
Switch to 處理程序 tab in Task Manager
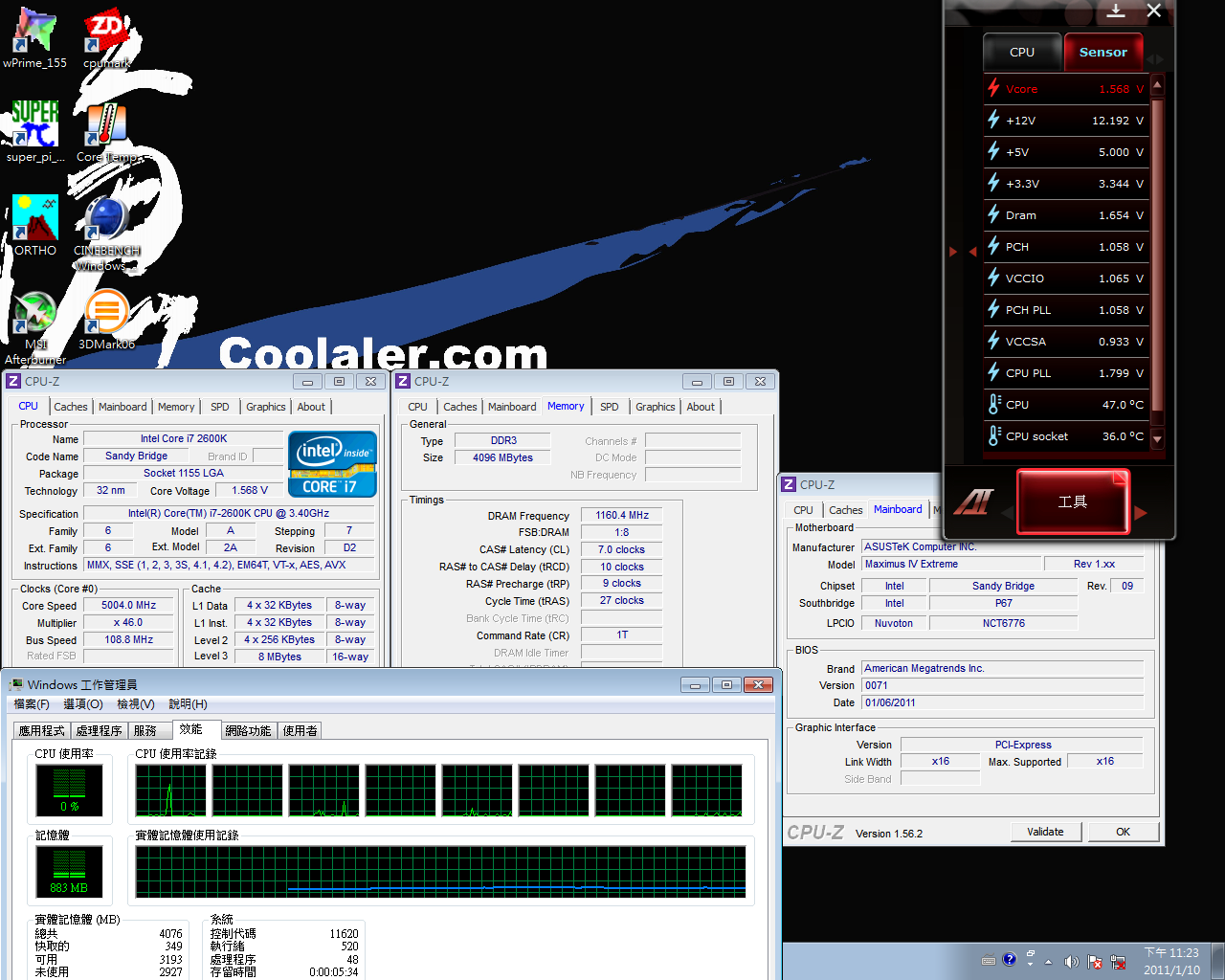click(100, 730)
